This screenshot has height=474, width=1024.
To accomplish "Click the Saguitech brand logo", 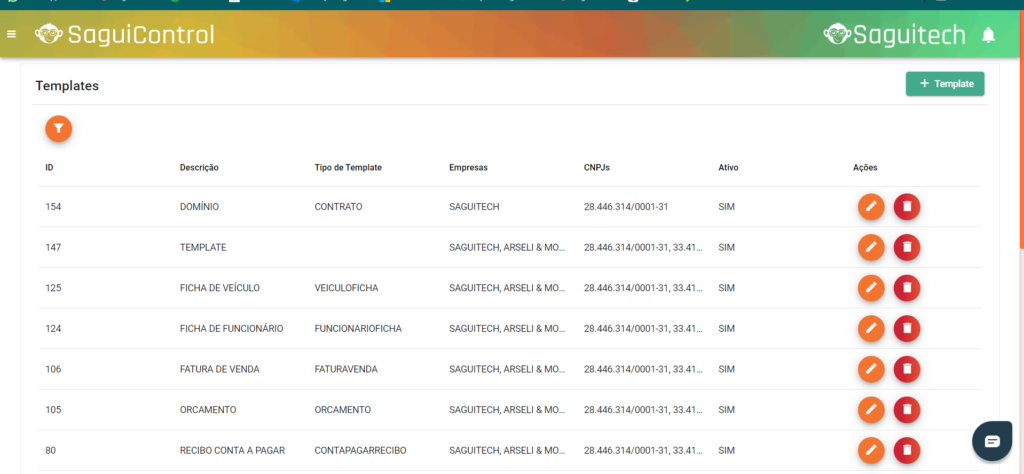I will pos(894,36).
